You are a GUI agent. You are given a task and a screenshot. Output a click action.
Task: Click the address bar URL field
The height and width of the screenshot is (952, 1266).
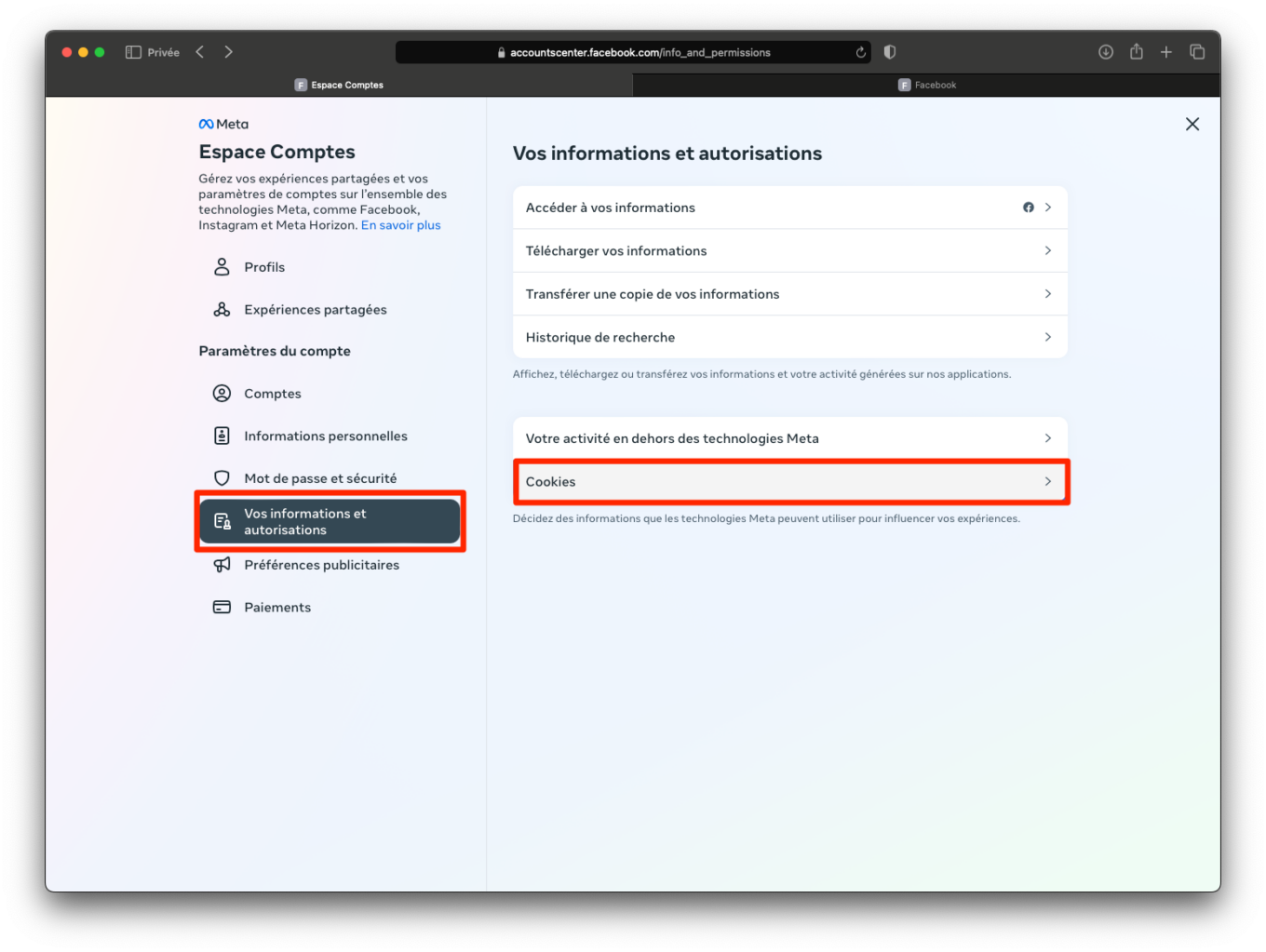tap(633, 52)
